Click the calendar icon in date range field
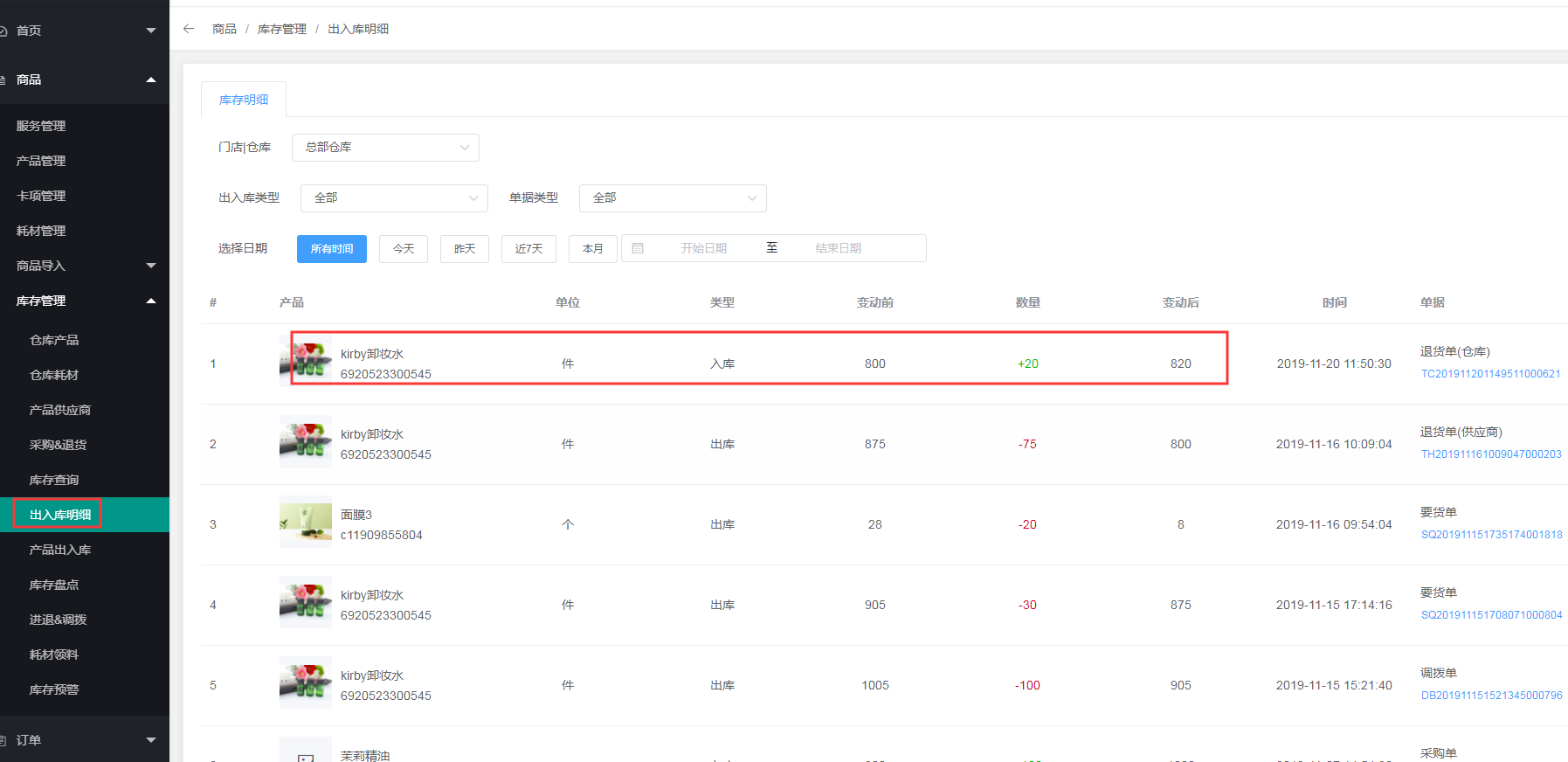The width and height of the screenshot is (1568, 762). [x=638, y=248]
